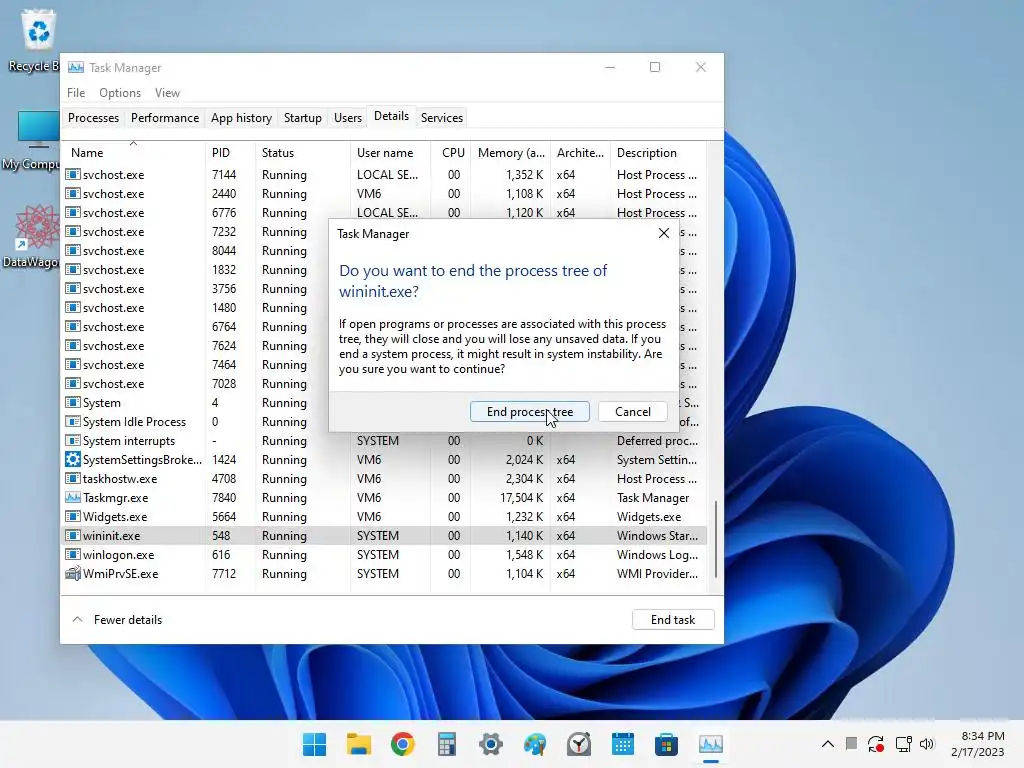1024x768 pixels.
Task: Open Microsoft Store from taskbar
Action: 667,744
